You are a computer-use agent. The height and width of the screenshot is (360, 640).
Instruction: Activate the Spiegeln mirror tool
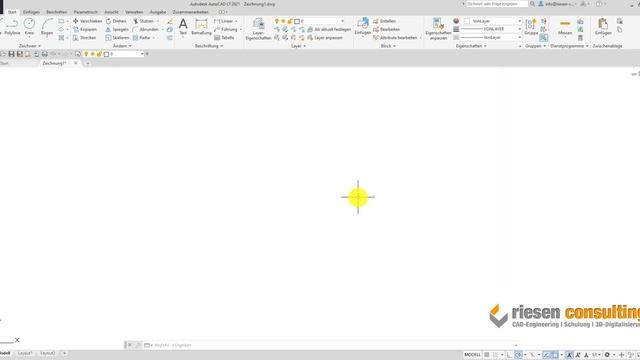(x=117, y=29)
